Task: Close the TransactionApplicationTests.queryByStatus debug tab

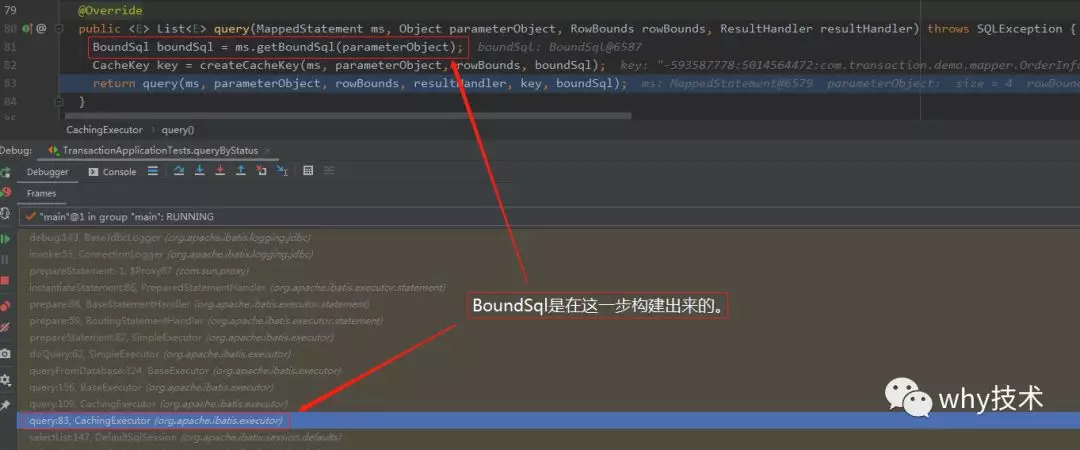Action: point(267,150)
